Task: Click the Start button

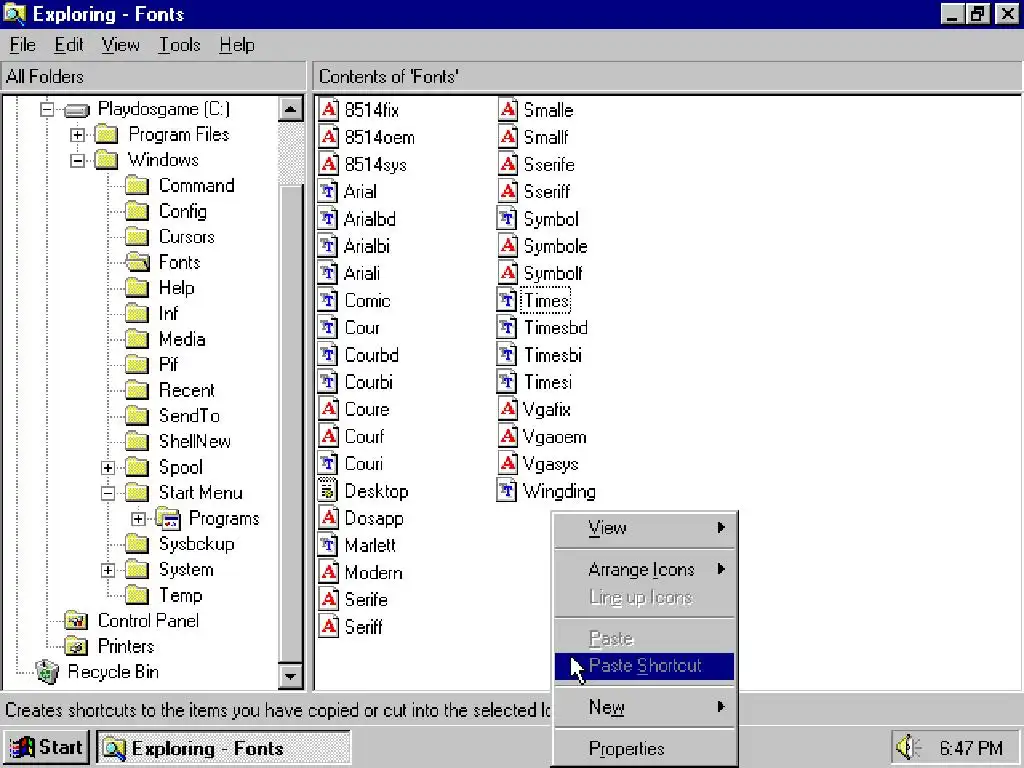Action: [46, 747]
